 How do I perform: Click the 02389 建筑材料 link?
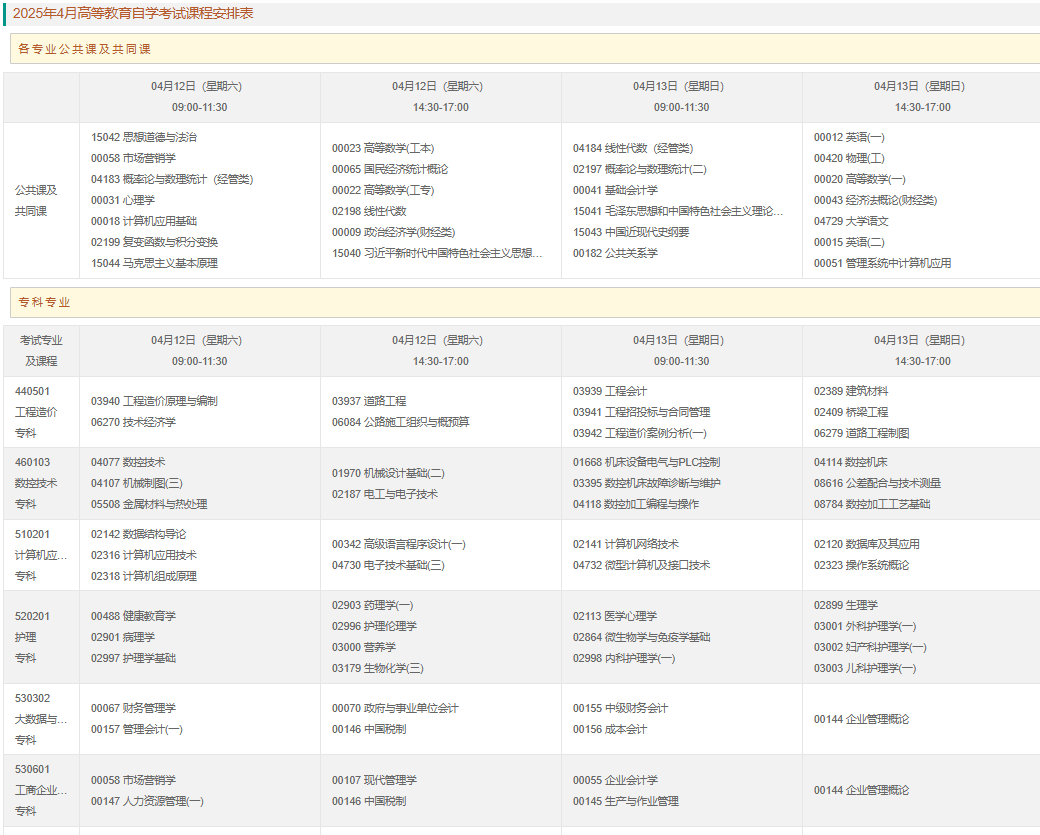[850, 391]
